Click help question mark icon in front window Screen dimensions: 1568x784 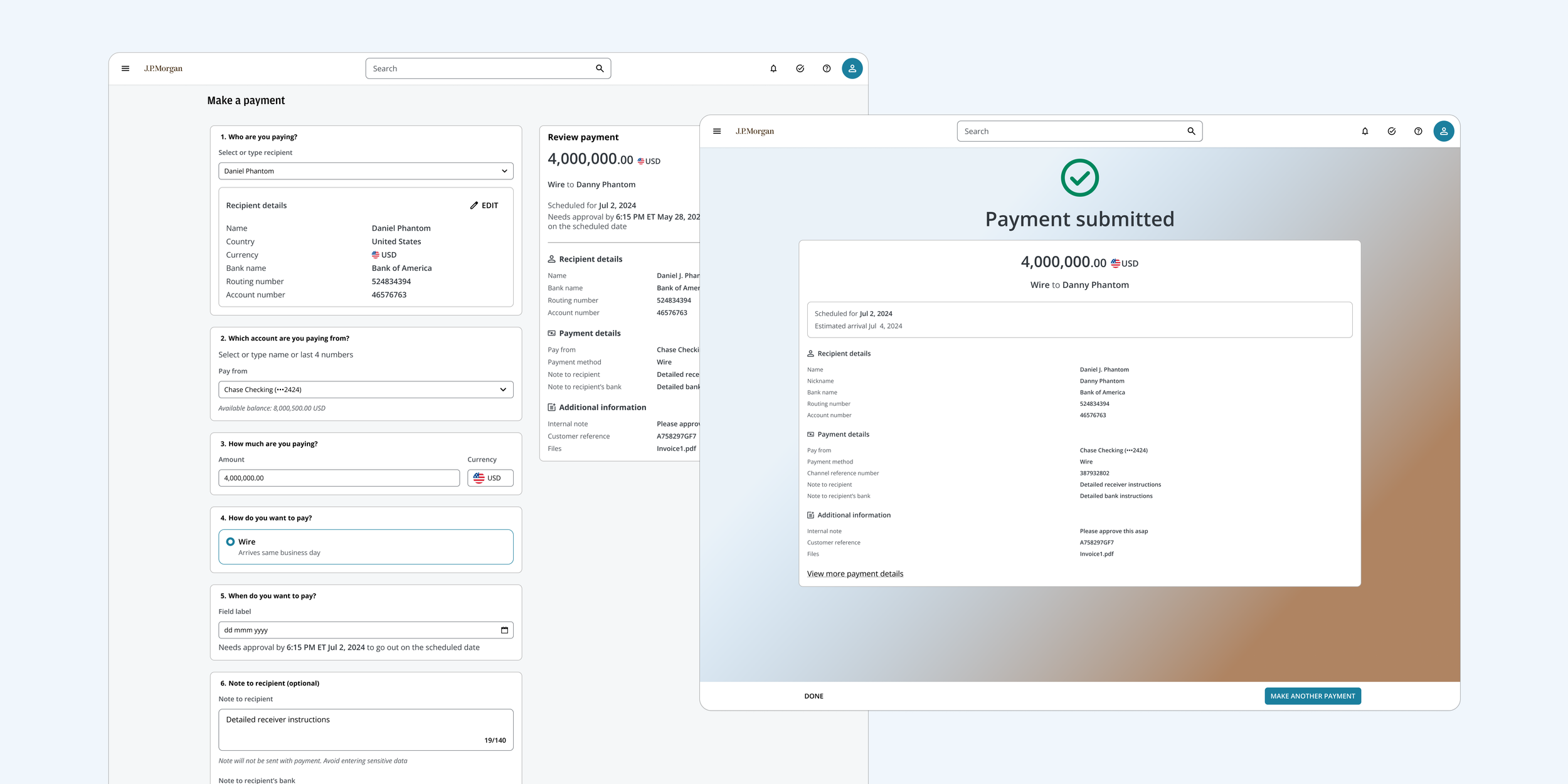click(x=1417, y=131)
